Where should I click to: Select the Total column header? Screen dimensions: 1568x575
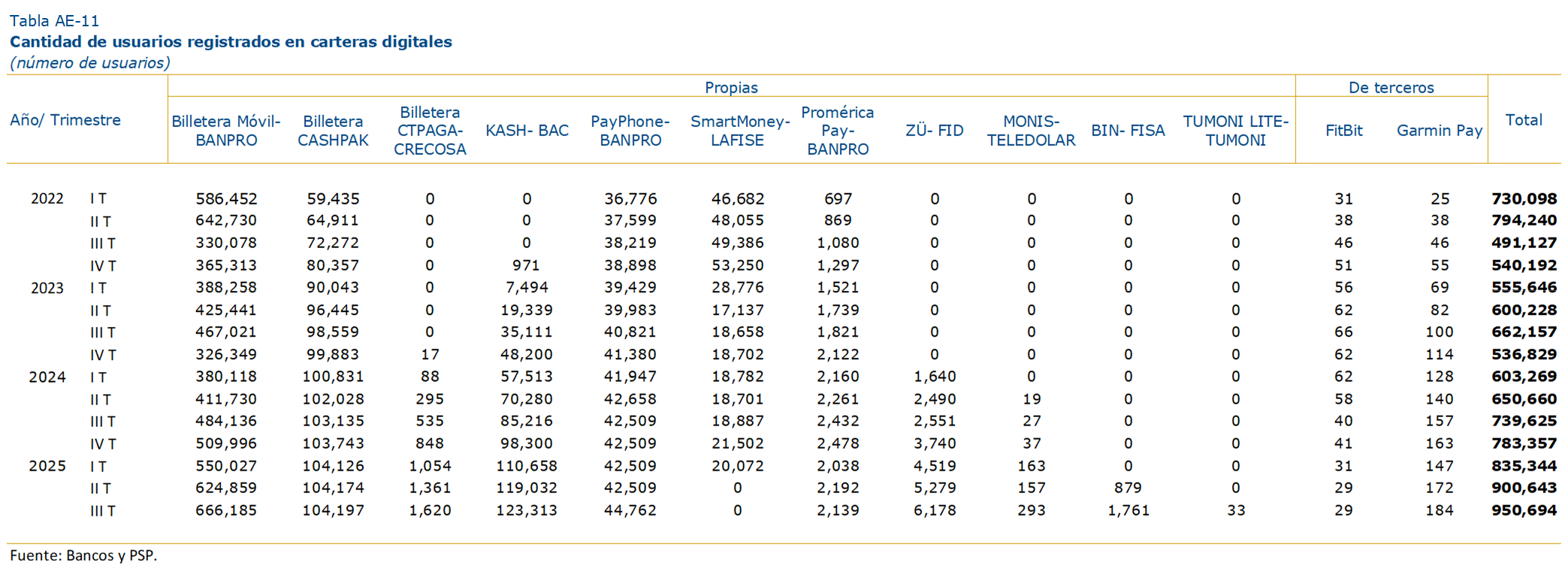coord(1523,120)
